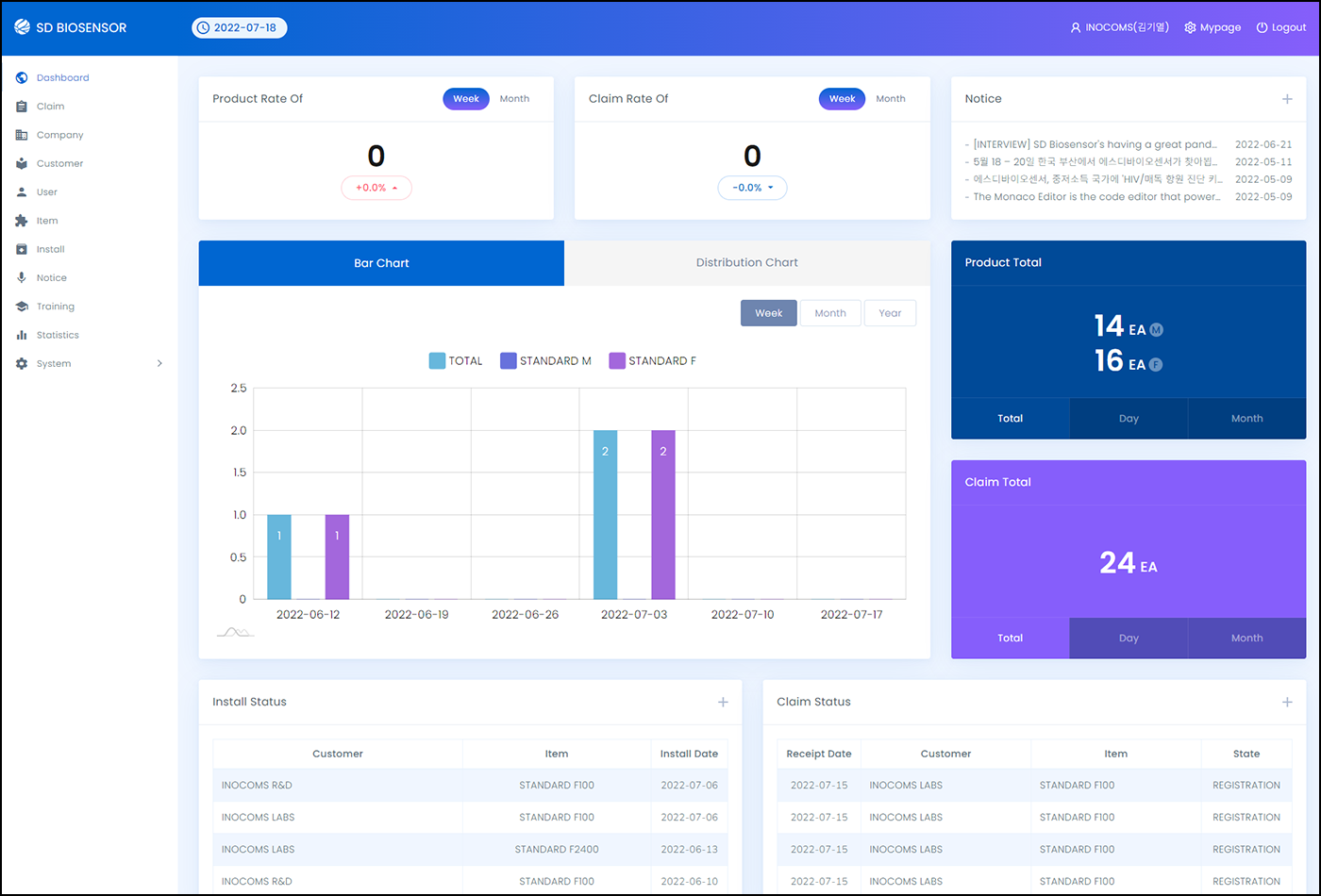Click TOTAL bar for 2022-07-03
The image size is (1321, 896).
(x=606, y=515)
